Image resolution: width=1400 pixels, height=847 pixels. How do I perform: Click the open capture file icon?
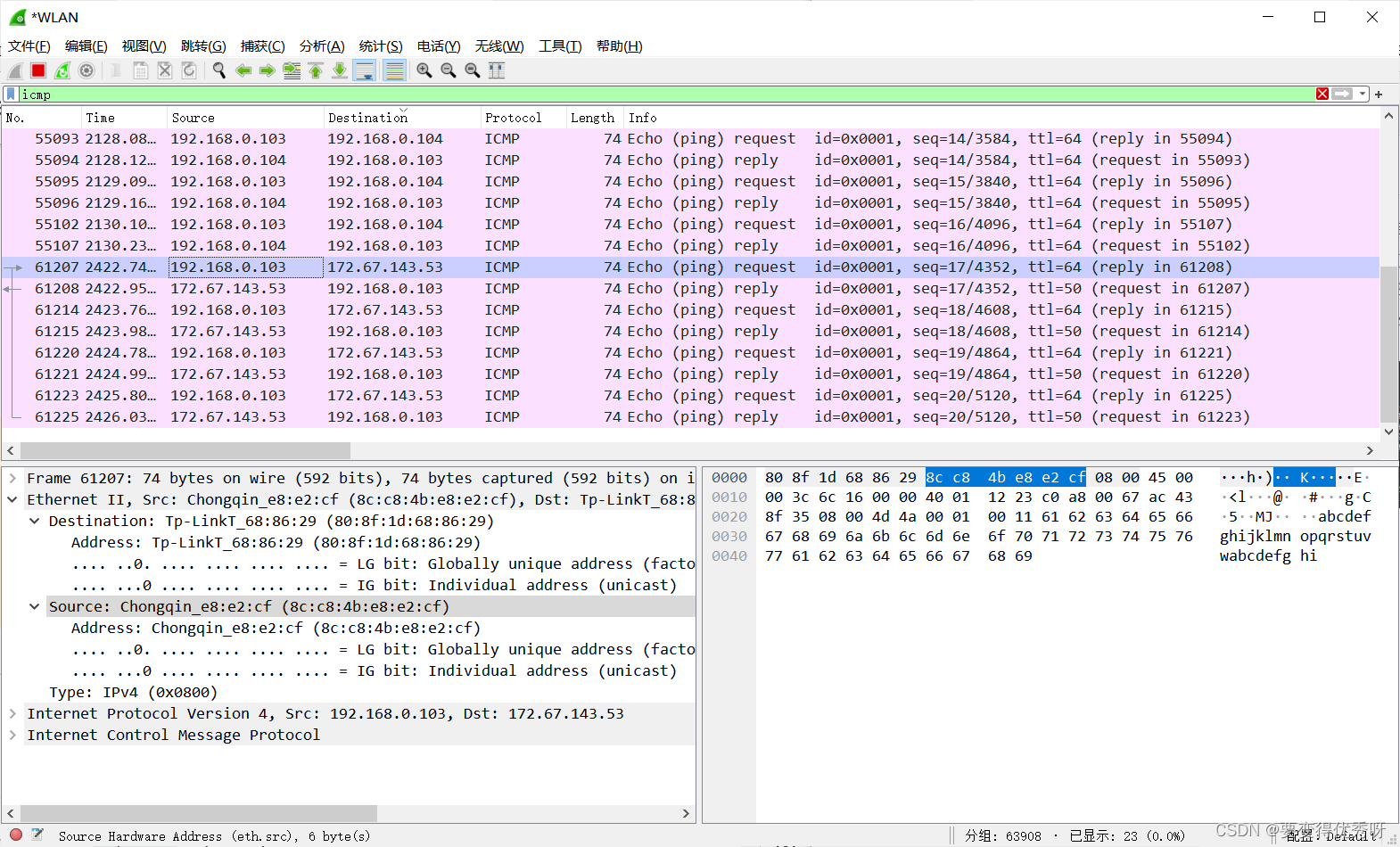116,70
